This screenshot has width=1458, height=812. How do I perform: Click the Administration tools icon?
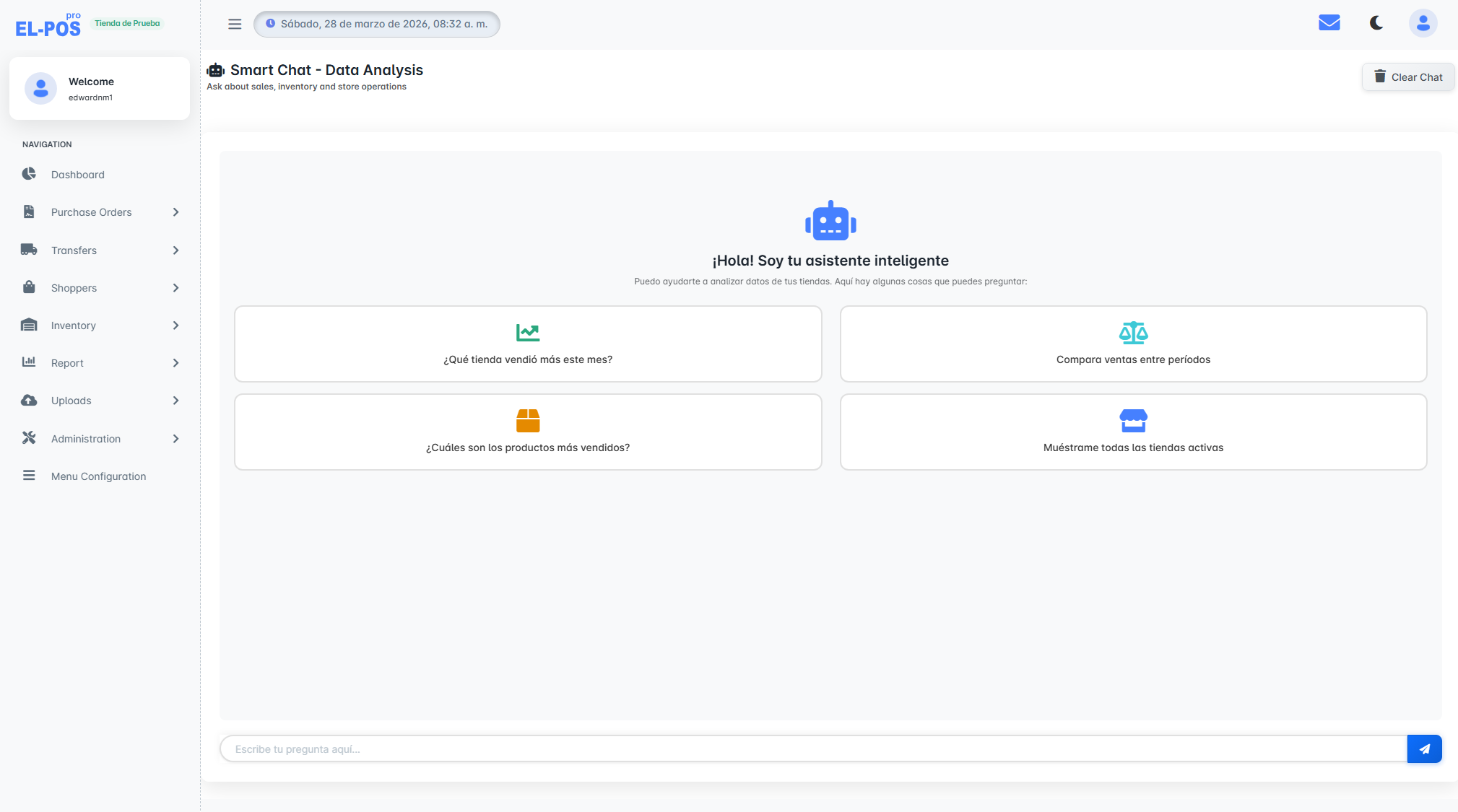coord(29,438)
